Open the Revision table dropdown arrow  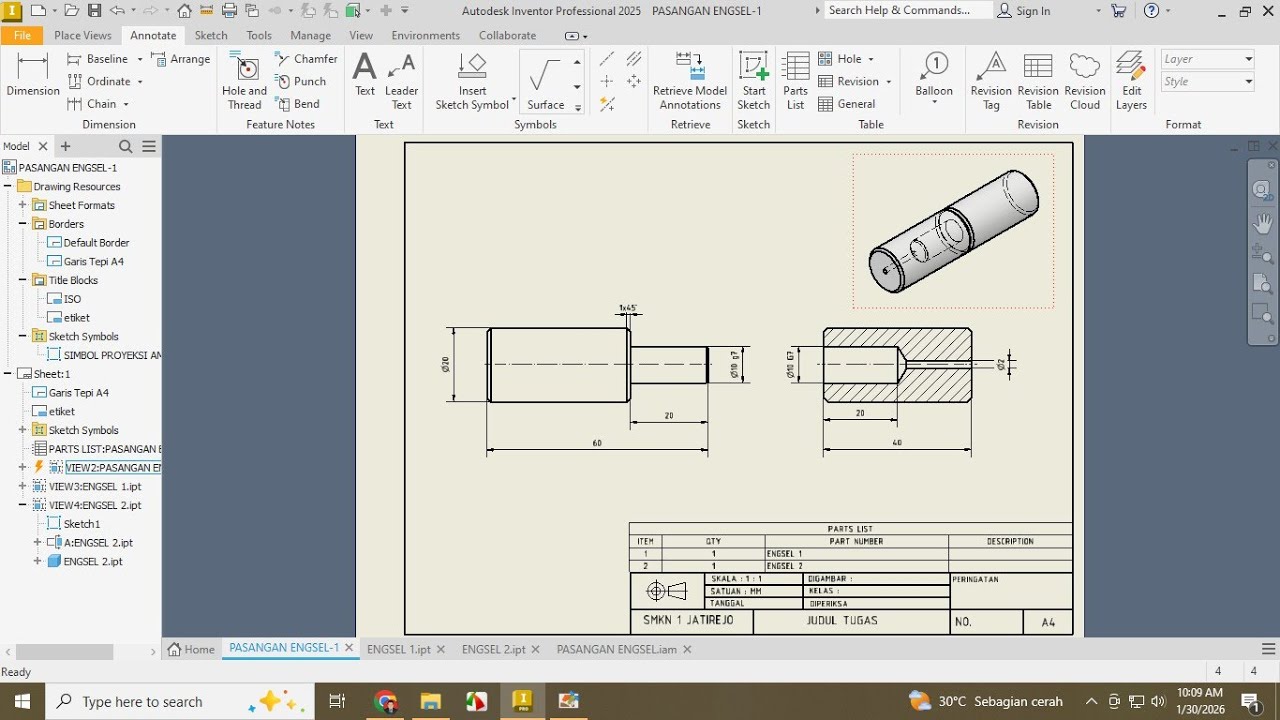point(888,82)
